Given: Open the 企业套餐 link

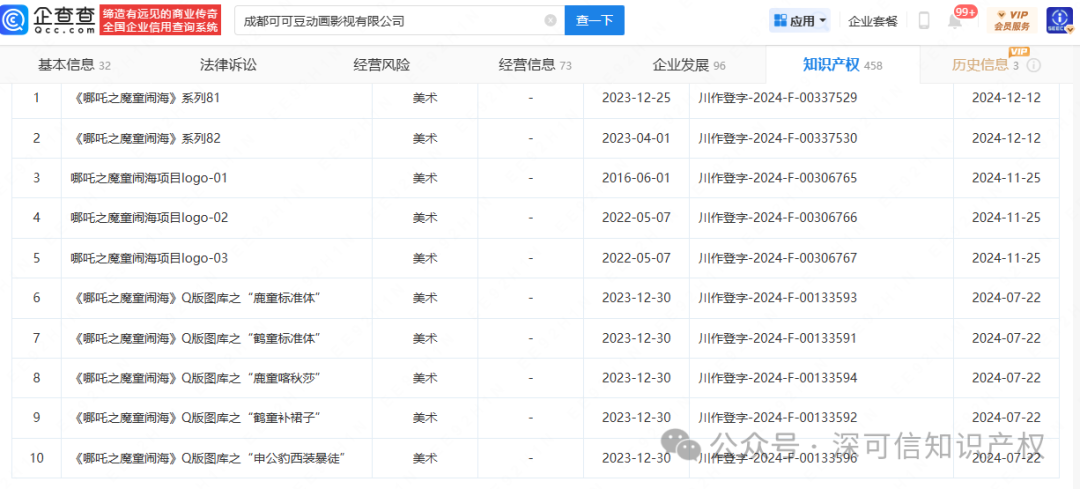Looking at the screenshot, I should [x=873, y=20].
